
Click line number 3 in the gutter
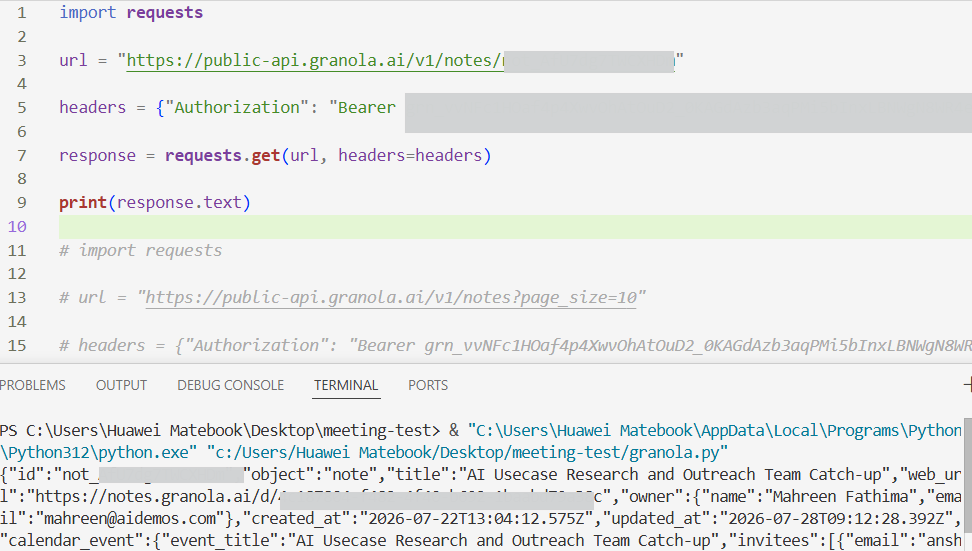(x=22, y=61)
